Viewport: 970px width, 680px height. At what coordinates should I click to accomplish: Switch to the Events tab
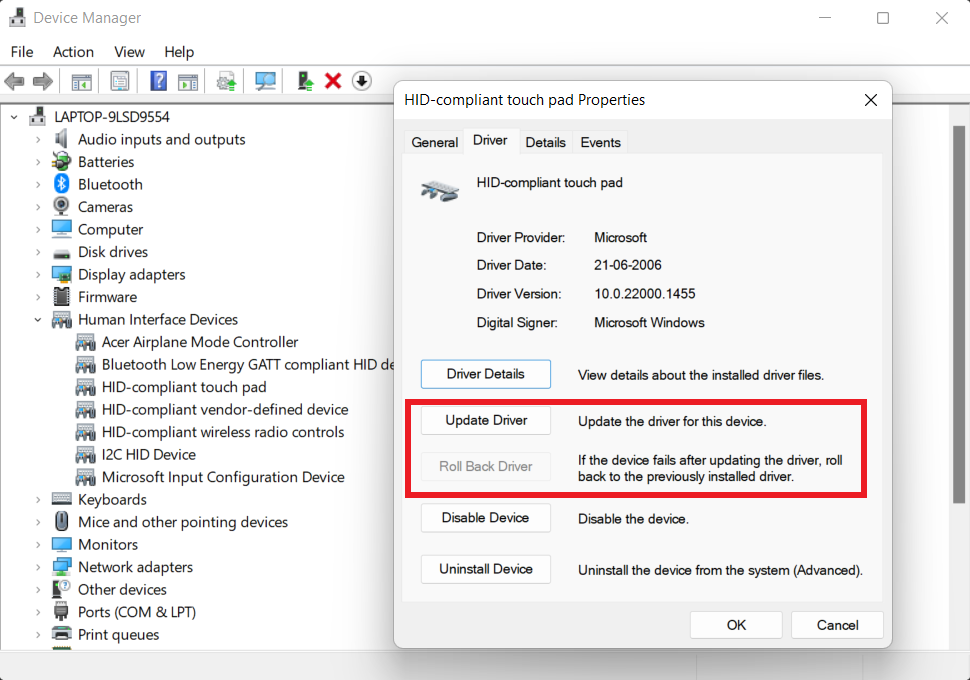600,142
